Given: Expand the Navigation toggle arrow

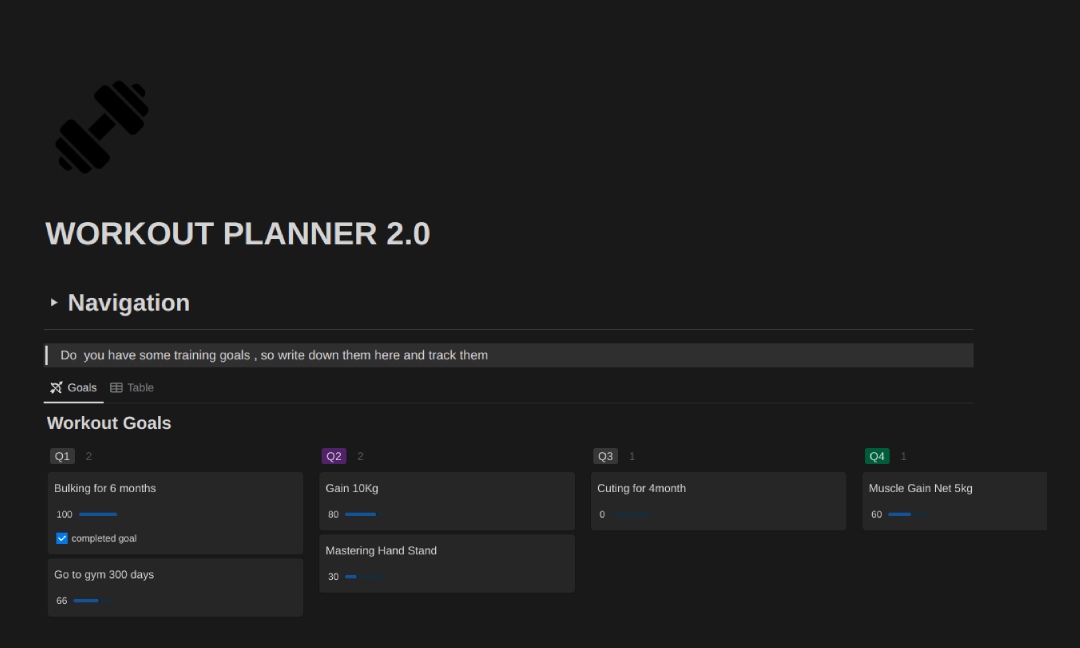Looking at the screenshot, I should click(54, 302).
